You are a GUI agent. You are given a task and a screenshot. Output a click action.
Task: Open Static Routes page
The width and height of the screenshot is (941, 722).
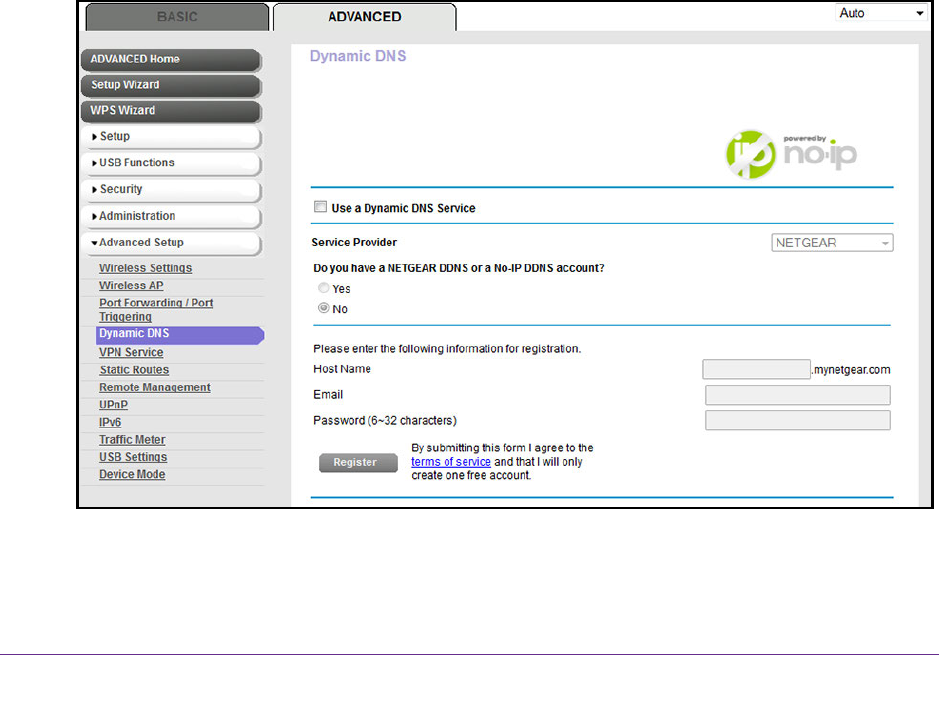click(x=134, y=370)
